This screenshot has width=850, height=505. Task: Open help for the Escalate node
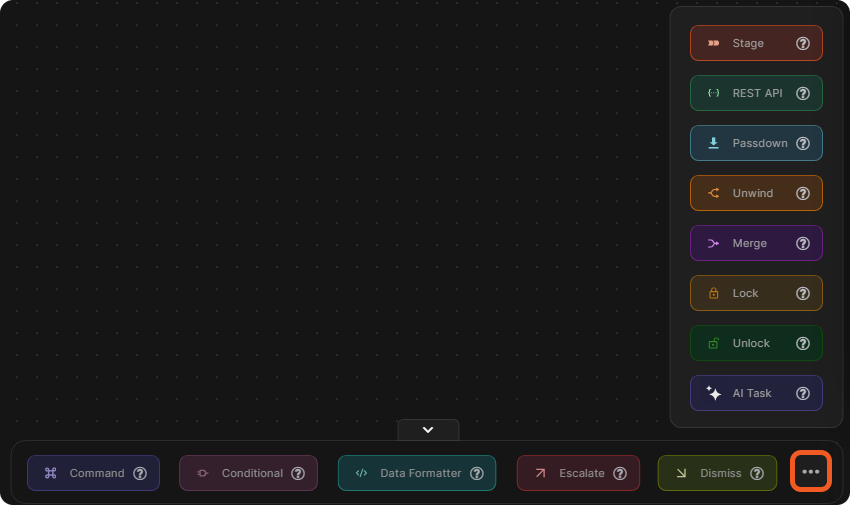click(620, 474)
